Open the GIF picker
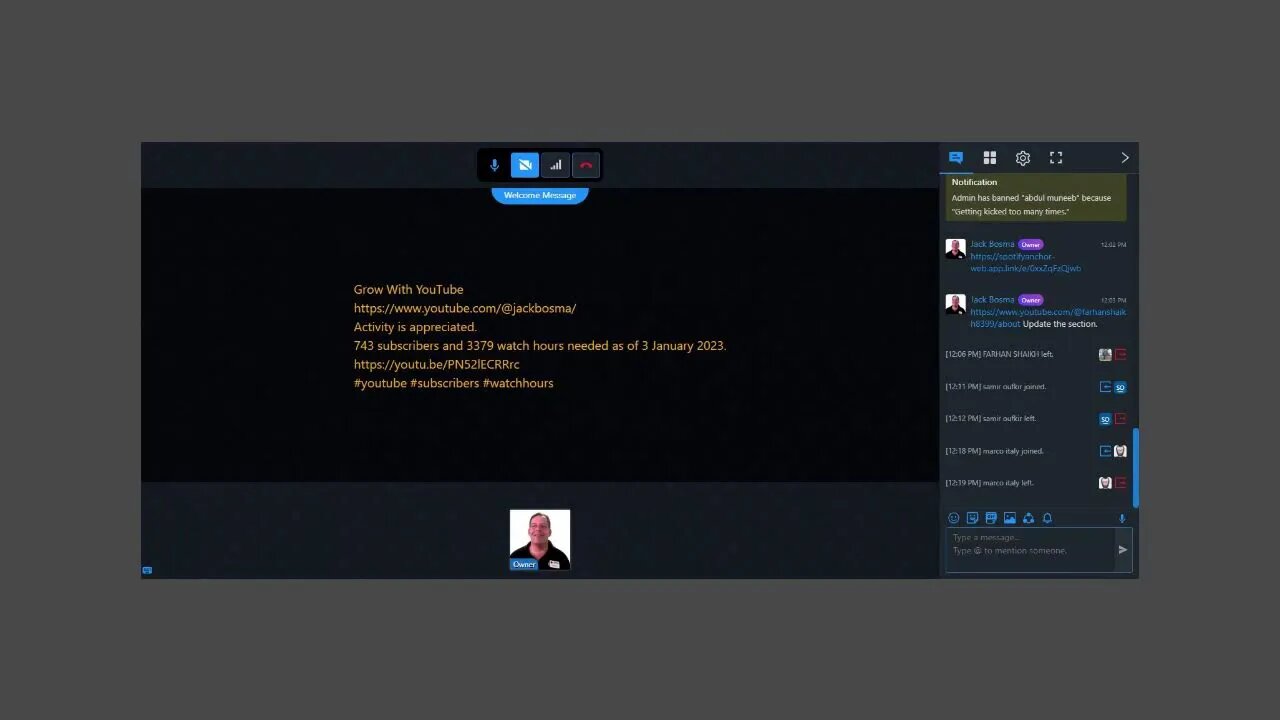The width and height of the screenshot is (1280, 720). (x=991, y=518)
